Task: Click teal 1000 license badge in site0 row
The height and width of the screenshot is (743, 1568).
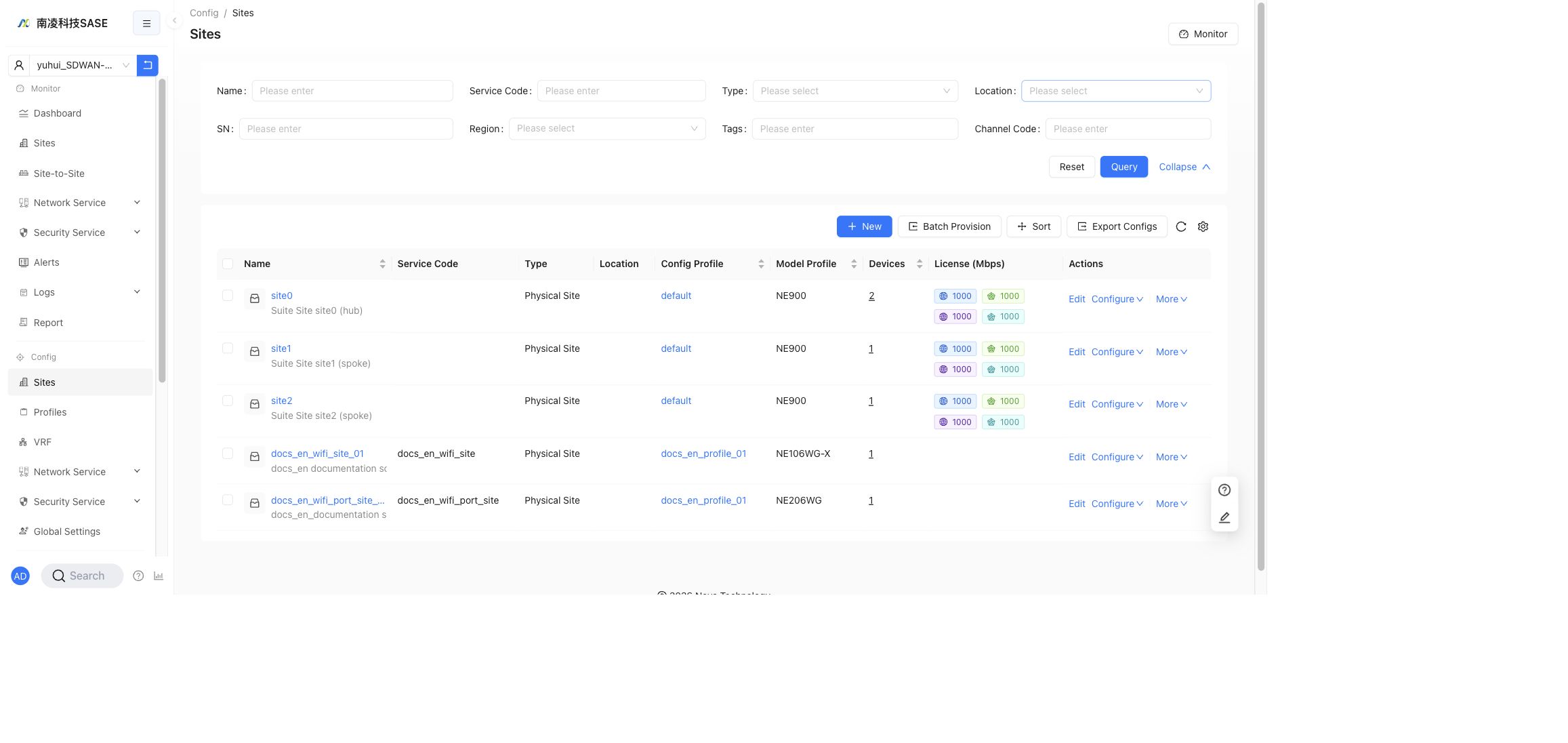Action: 1003,317
